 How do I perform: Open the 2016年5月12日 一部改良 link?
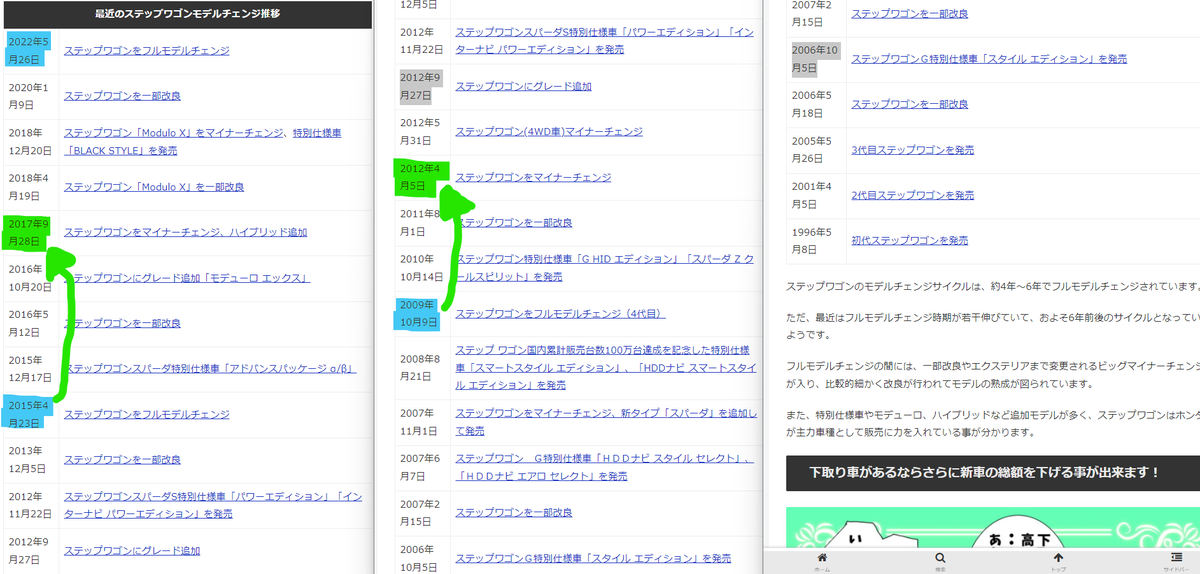tap(122, 323)
